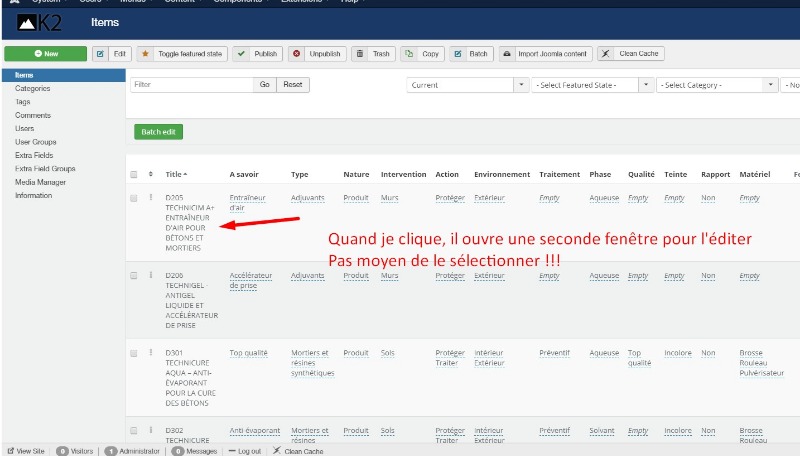Image resolution: width=800 pixels, height=456 pixels.
Task: Click Clean Cache in bottom status bar
Action: [298, 451]
